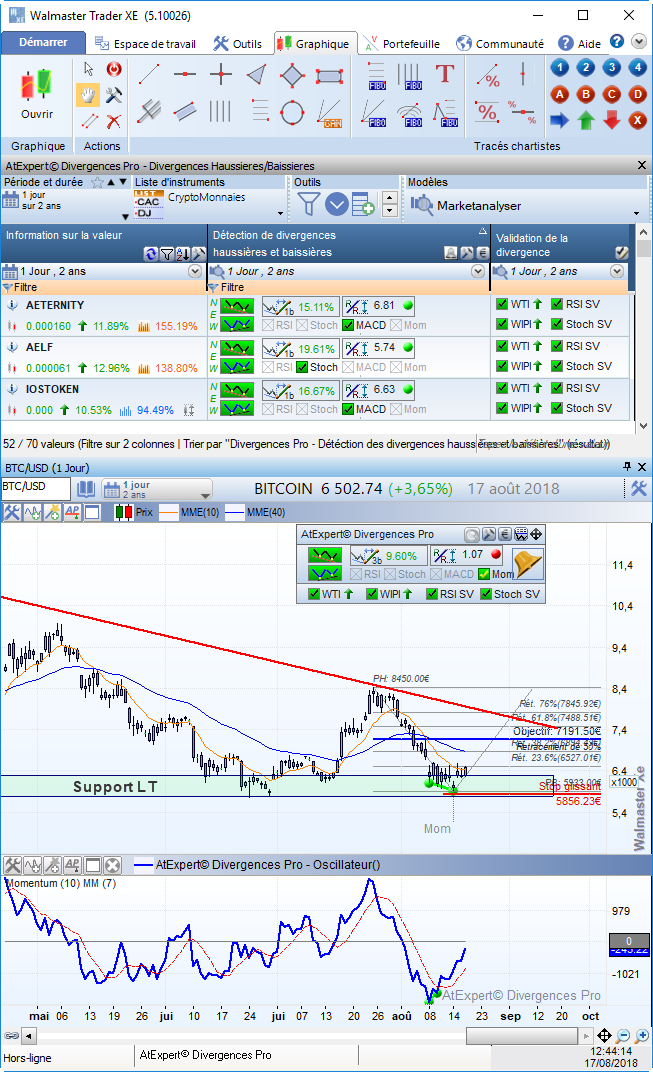The height and width of the screenshot is (1072, 653).
Task: Open the Aide menu
Action: tap(579, 44)
